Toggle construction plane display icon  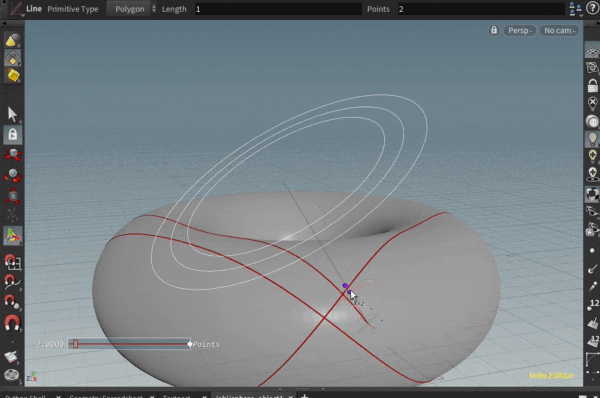(592, 68)
